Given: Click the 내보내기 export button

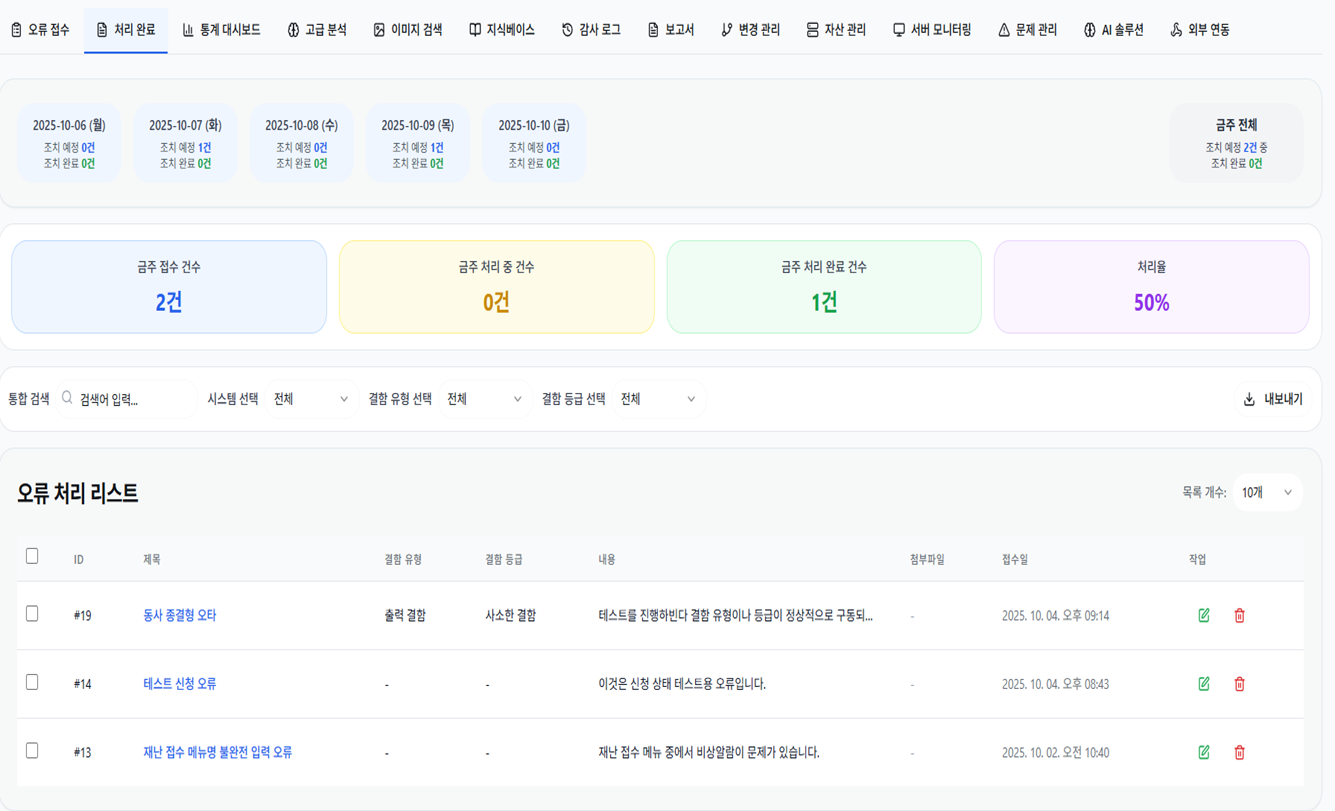Looking at the screenshot, I should coord(1273,399).
